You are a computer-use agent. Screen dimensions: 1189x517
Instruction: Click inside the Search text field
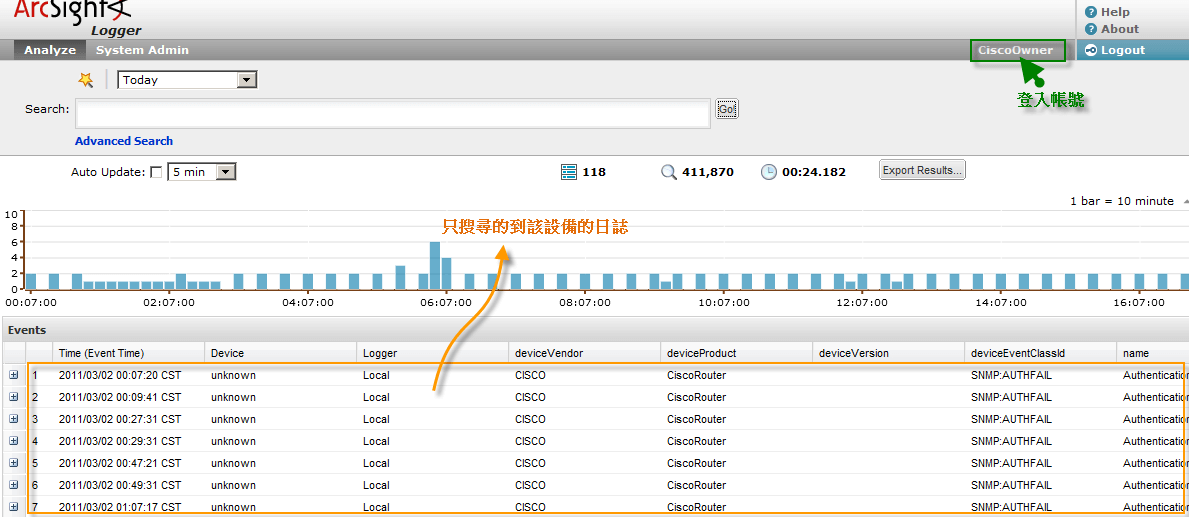click(393, 113)
